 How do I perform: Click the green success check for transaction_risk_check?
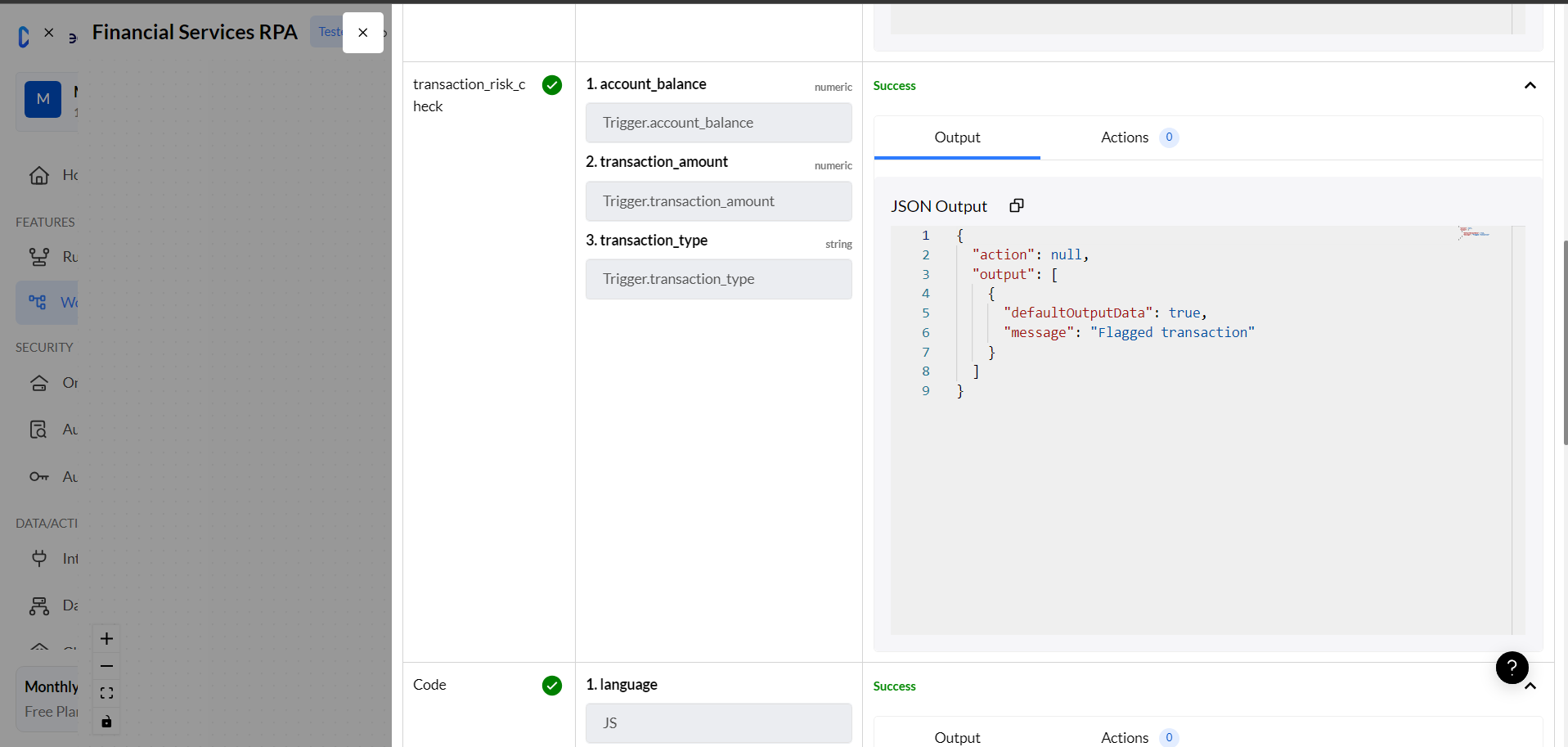point(552,85)
